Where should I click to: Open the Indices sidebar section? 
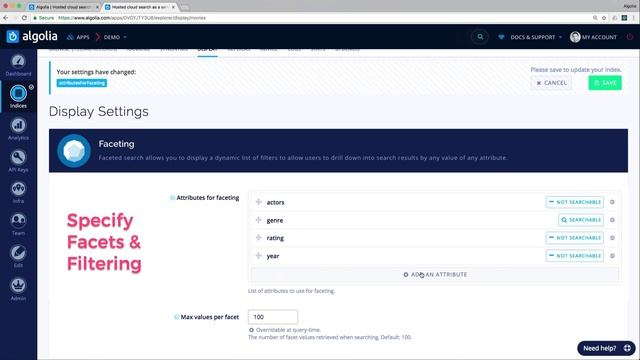(18, 97)
